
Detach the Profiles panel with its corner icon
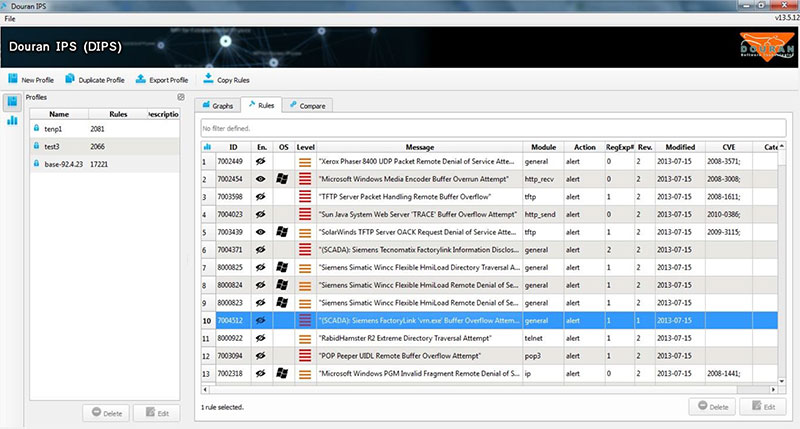pos(181,97)
